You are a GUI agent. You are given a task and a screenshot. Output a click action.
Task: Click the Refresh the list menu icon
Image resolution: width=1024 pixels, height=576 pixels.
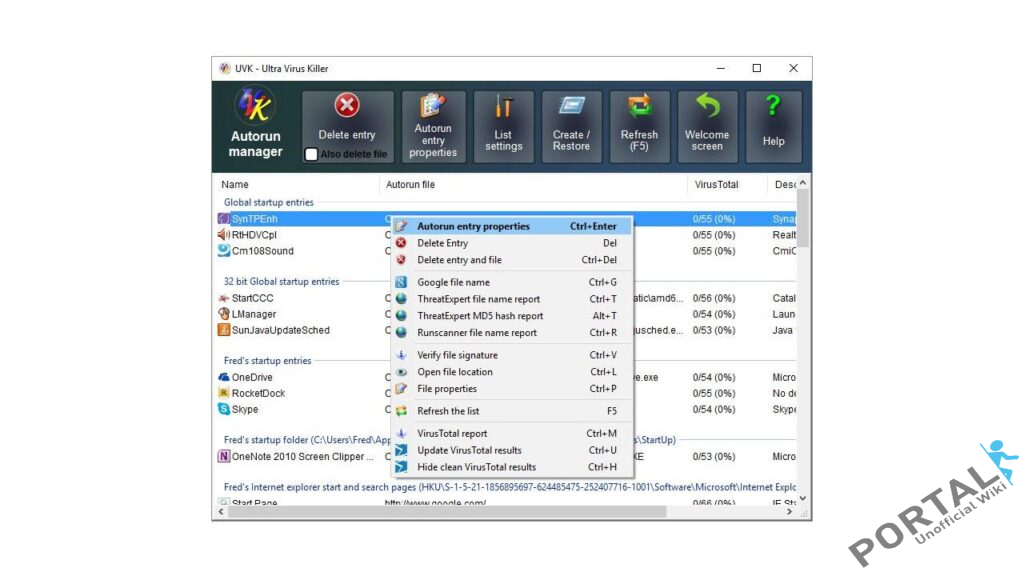coord(401,411)
